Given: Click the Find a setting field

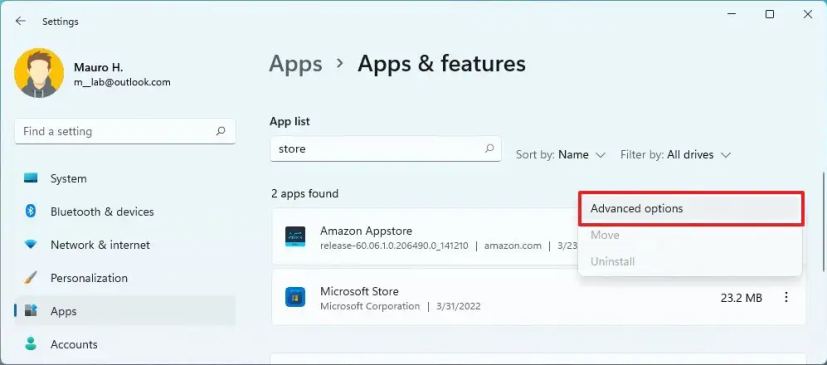Looking at the screenshot, I should click(125, 131).
